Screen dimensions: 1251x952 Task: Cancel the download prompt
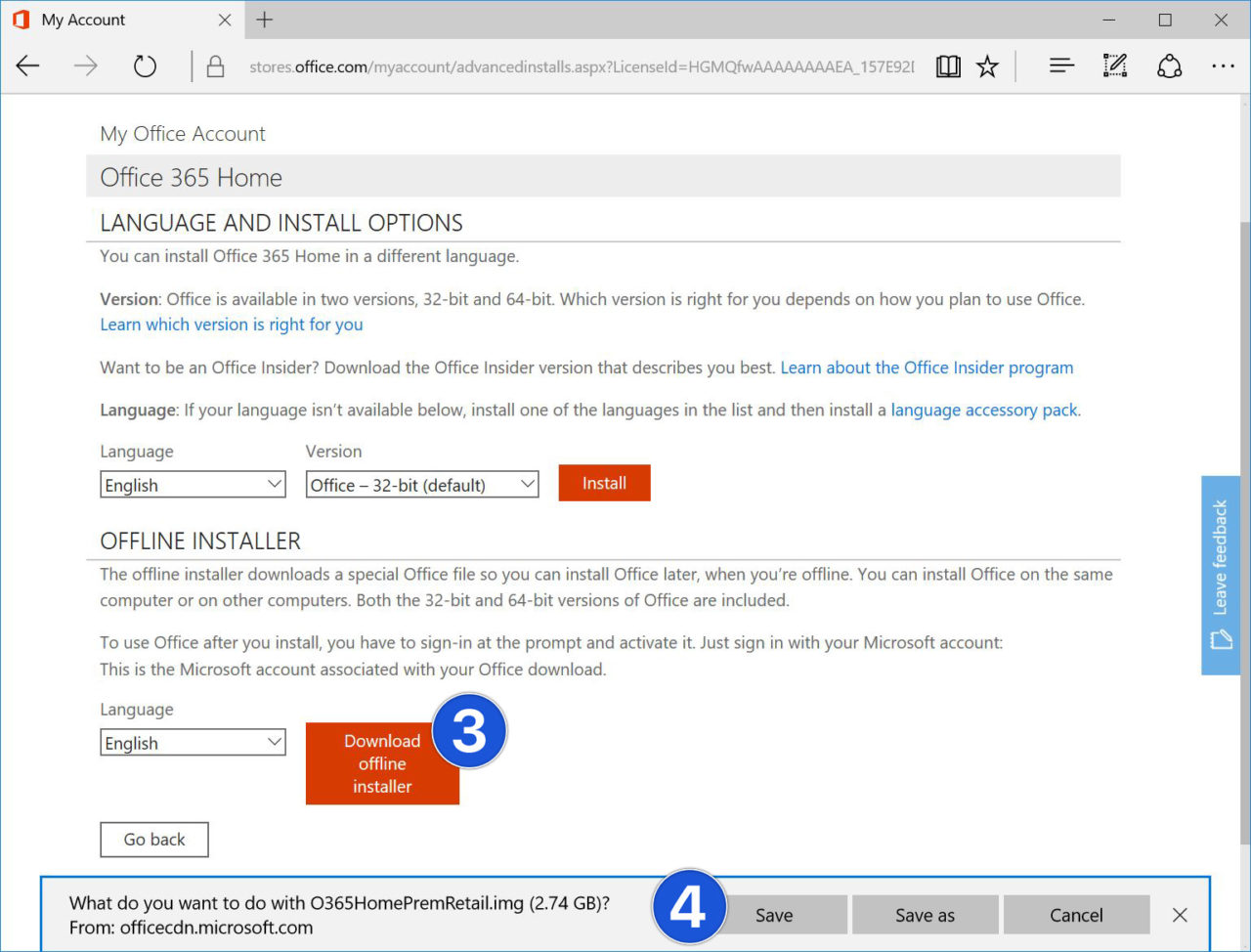click(1076, 915)
